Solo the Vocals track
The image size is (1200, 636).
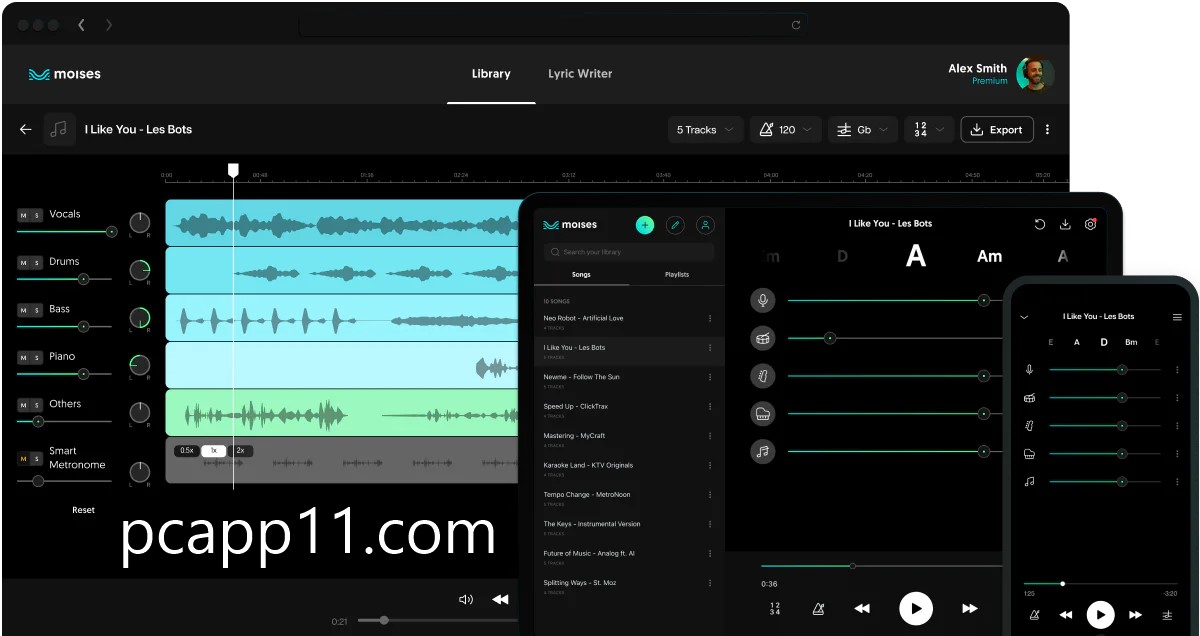coord(37,215)
